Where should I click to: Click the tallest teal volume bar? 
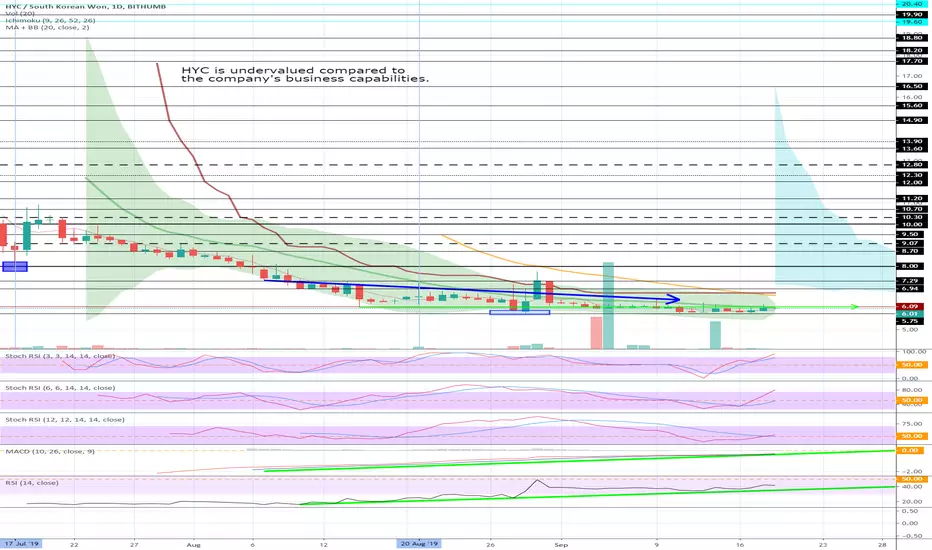coord(608,306)
